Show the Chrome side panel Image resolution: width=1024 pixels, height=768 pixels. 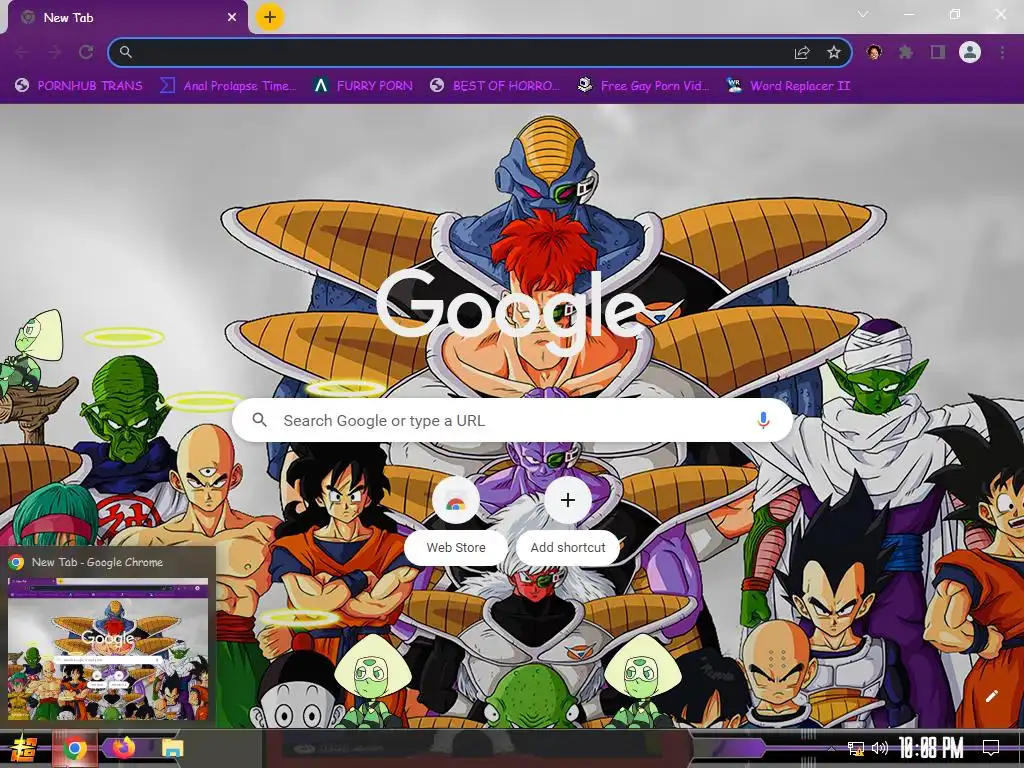pos(938,52)
